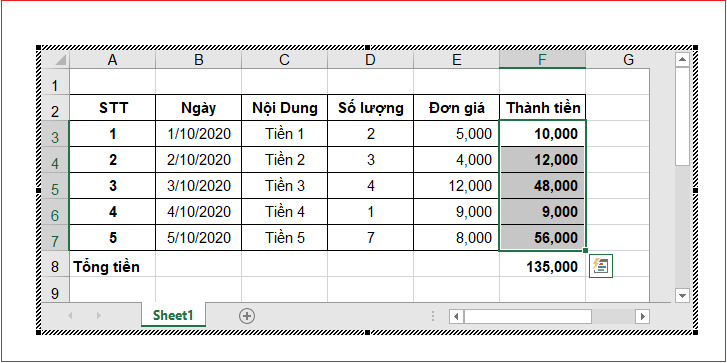The height and width of the screenshot is (363, 727).
Task: Select the STT header cell
Action: [x=112, y=108]
